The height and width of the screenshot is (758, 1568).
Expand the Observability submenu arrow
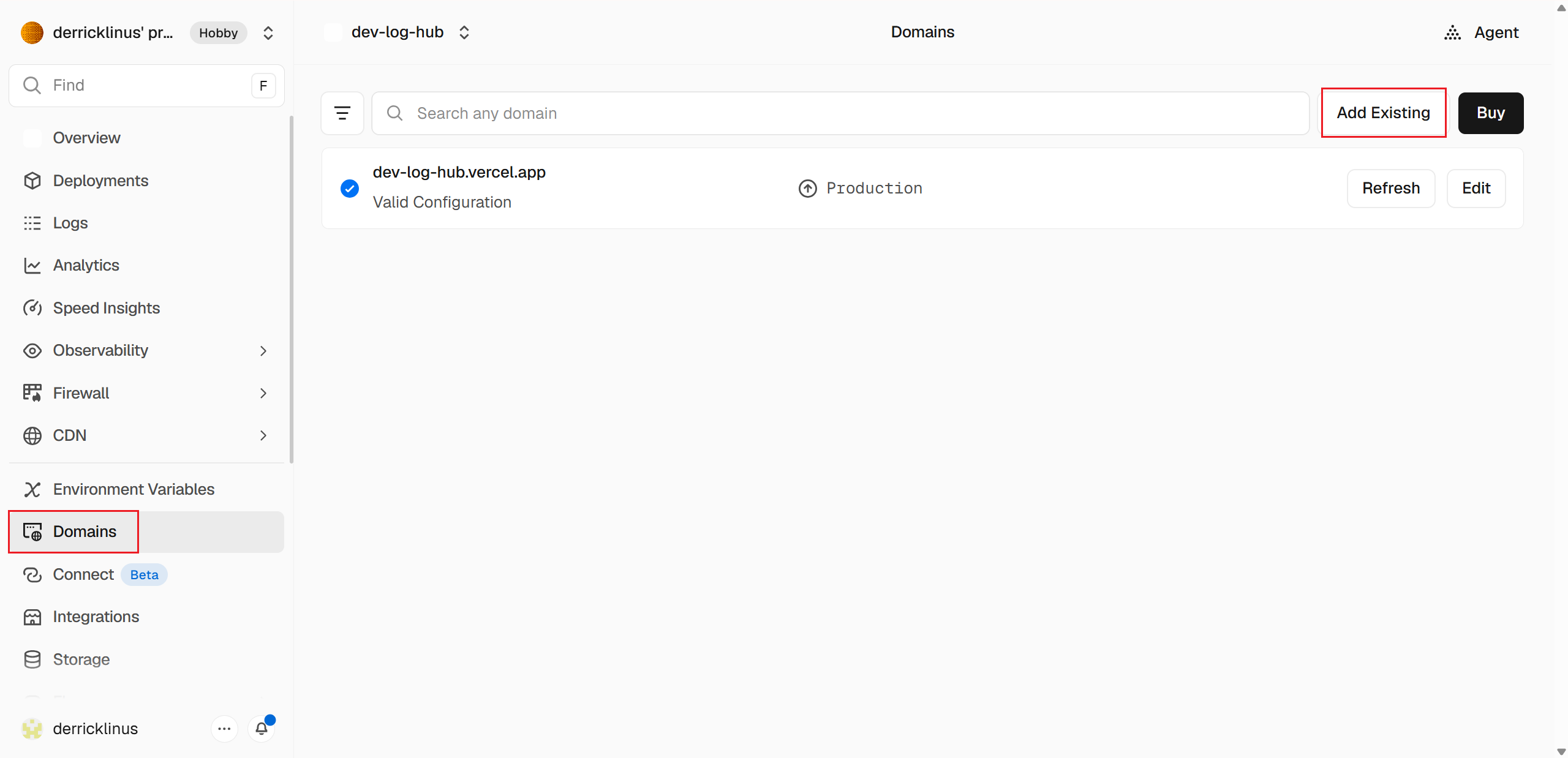(x=263, y=351)
